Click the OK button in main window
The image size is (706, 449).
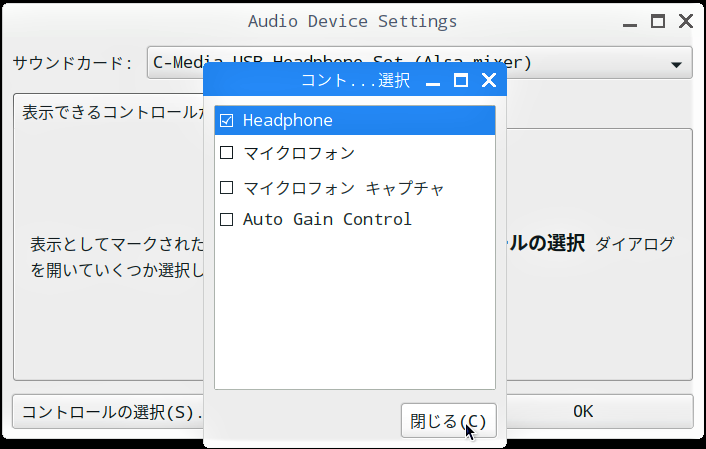[x=583, y=411]
